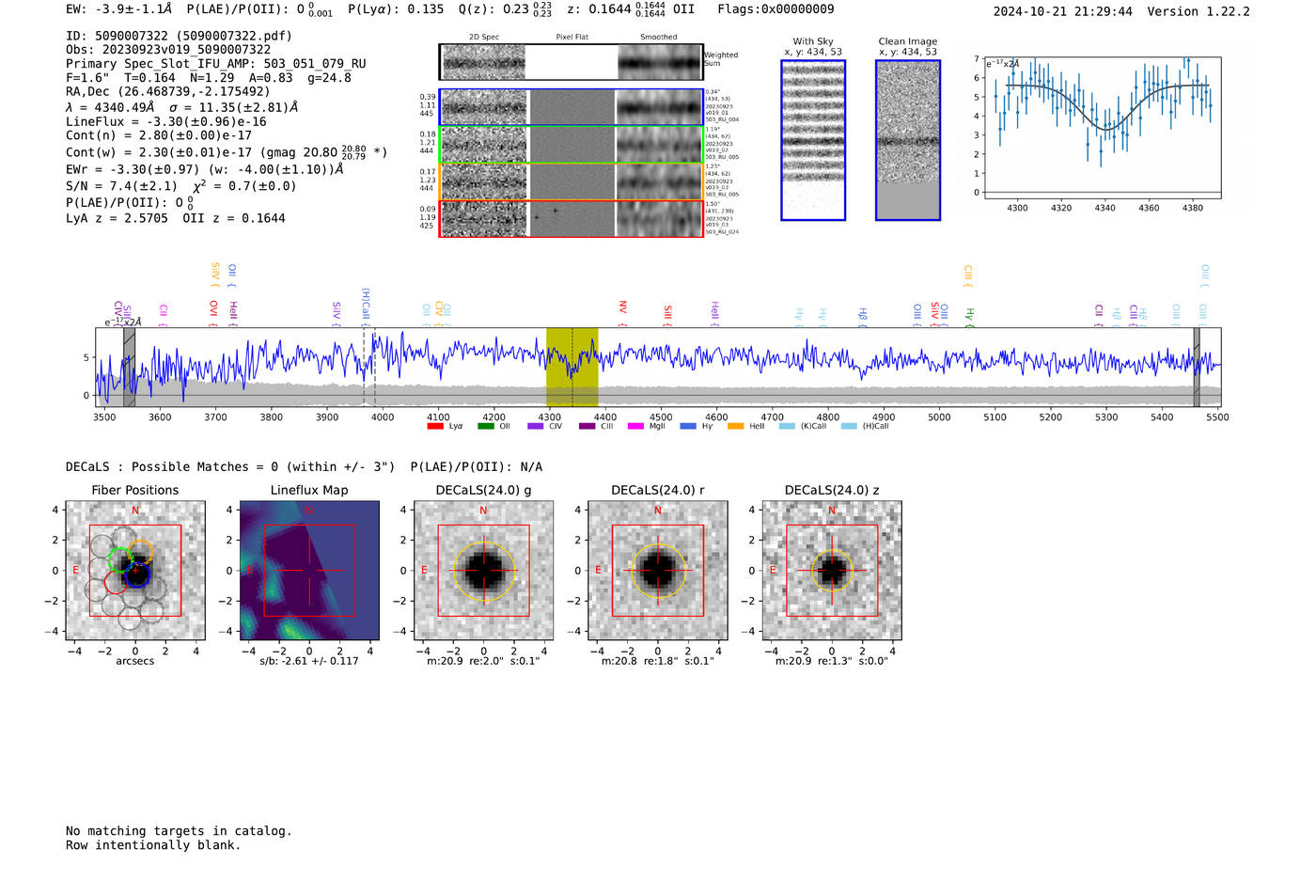Open the Fiber Positions image

[x=135, y=571]
